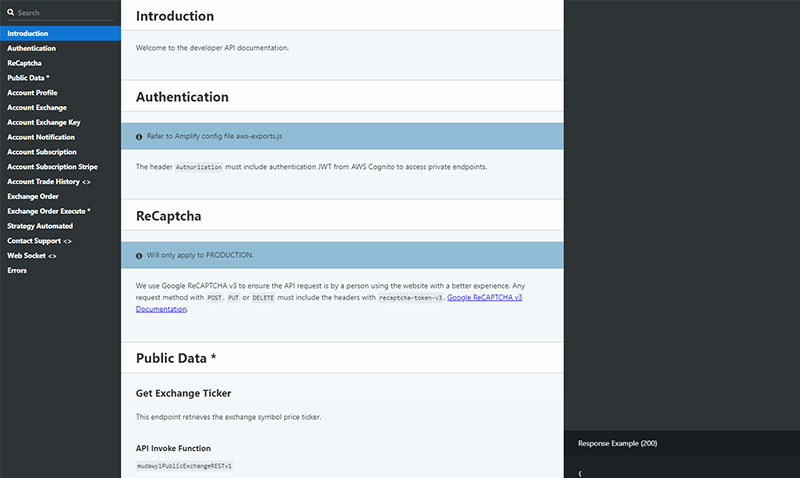The height and width of the screenshot is (478, 800).
Task: Select Account Exchange Key in sidebar
Action: pyautogui.click(x=43, y=122)
